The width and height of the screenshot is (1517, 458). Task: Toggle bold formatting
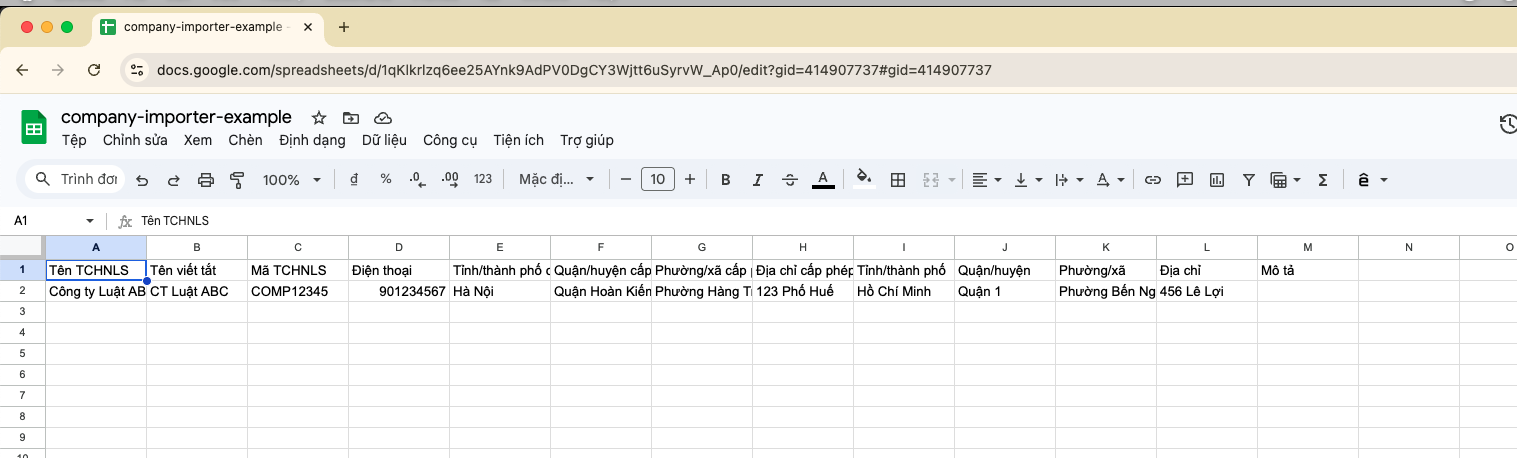(726, 180)
